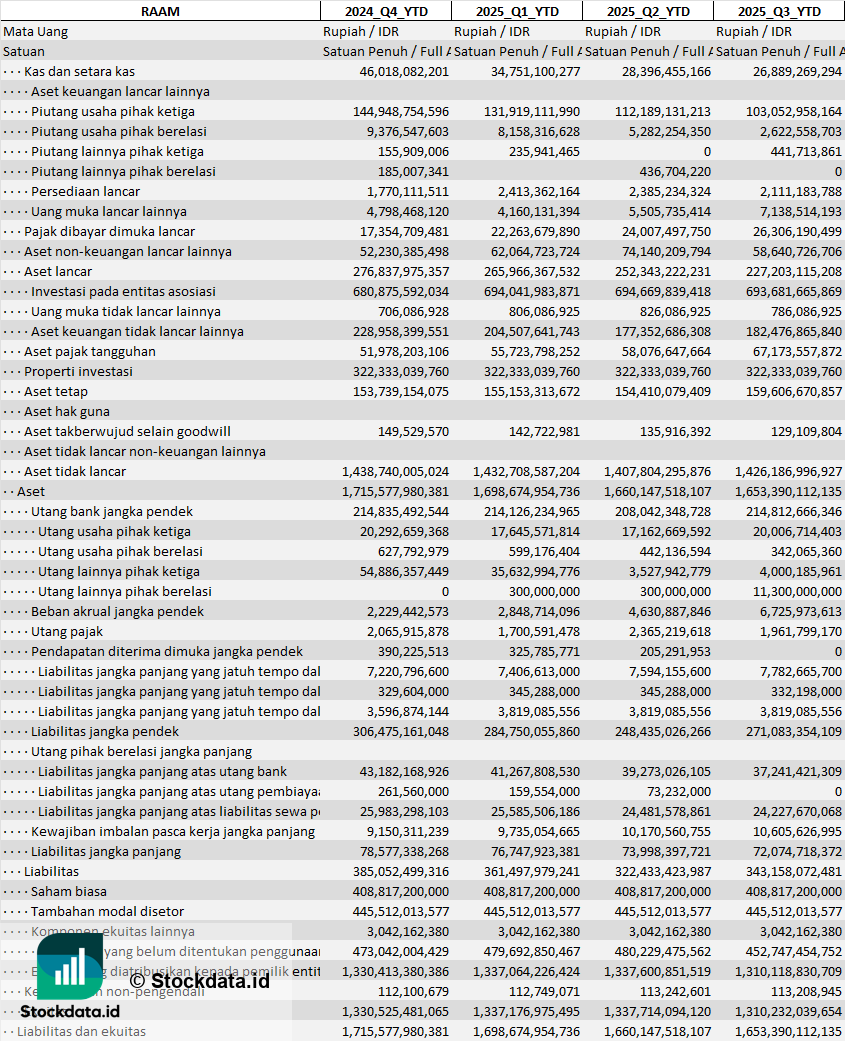
Task: Click Uang muka tidak lancar lainnya label
Action: [x=126, y=311]
